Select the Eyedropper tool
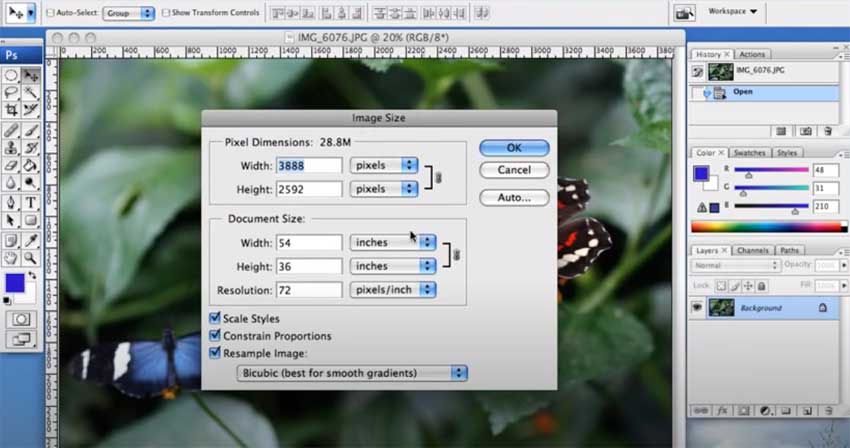The width and height of the screenshot is (850, 448). 31,240
